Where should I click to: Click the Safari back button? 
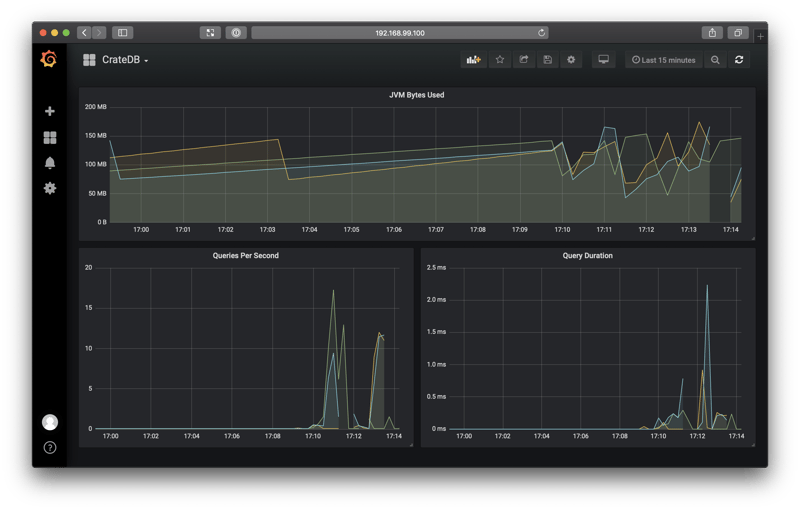(x=84, y=33)
